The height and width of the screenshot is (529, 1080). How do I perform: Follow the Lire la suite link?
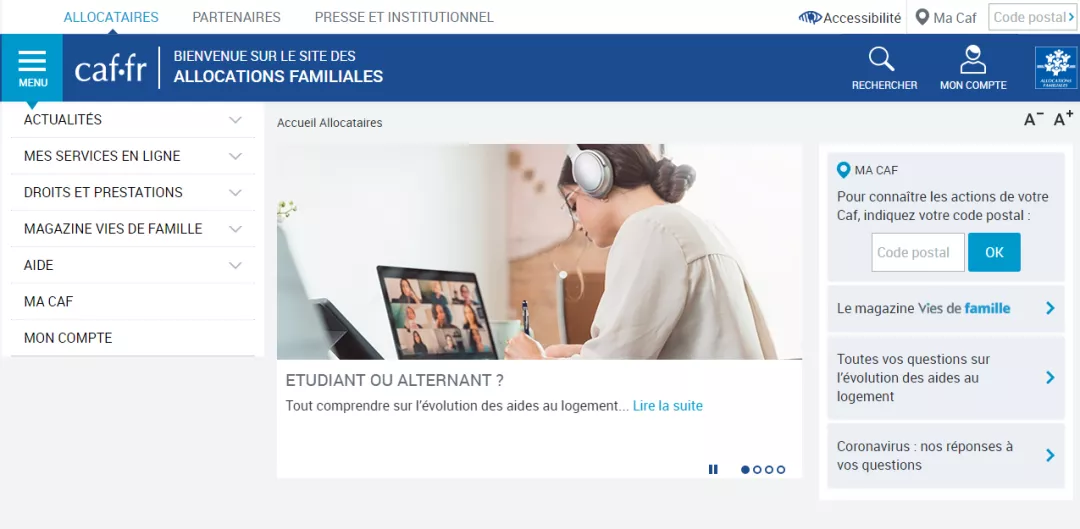(x=667, y=406)
